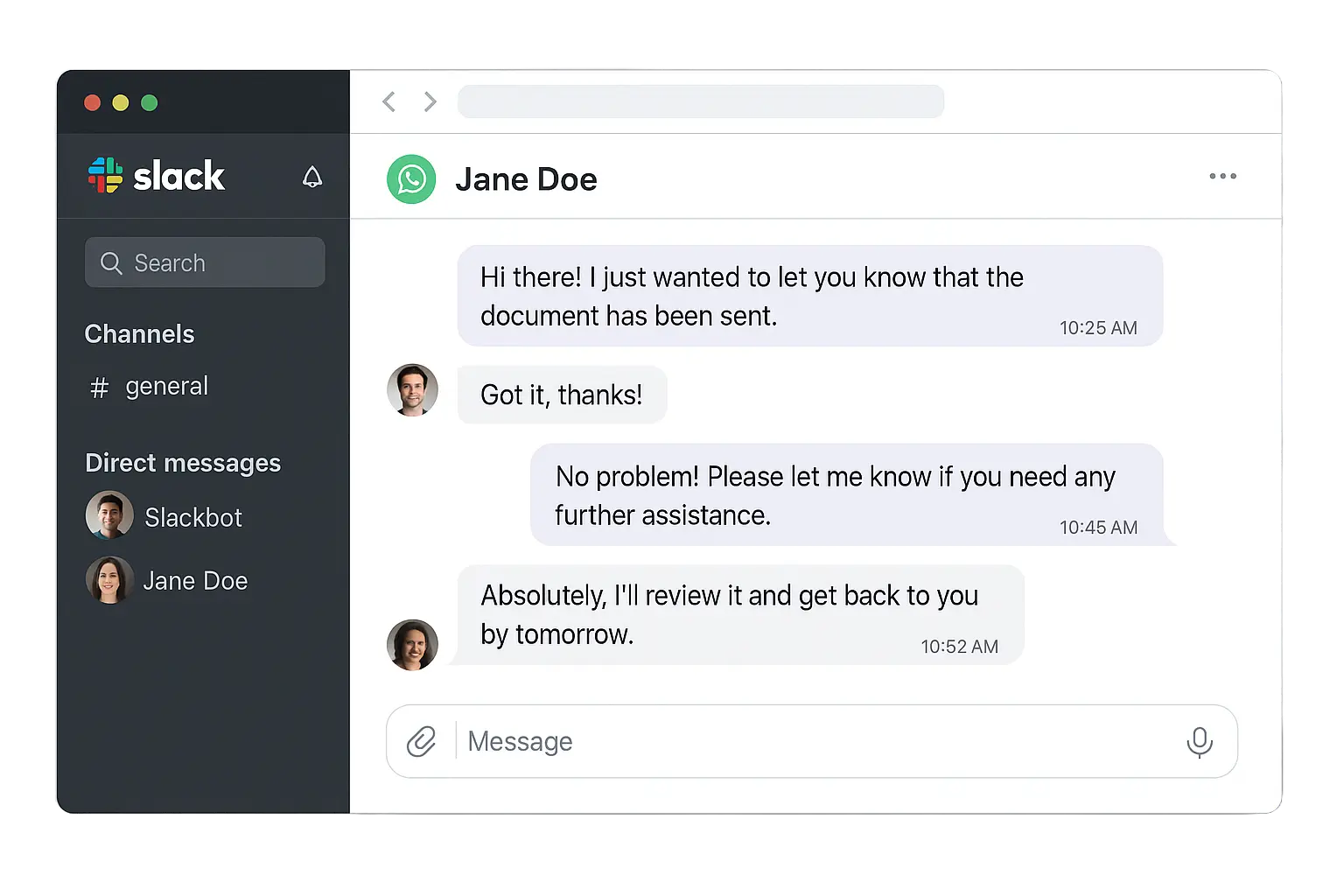Screen dimensions: 1344x896
Task: Open the conversation options three-dot menu
Action: pyautogui.click(x=1222, y=176)
